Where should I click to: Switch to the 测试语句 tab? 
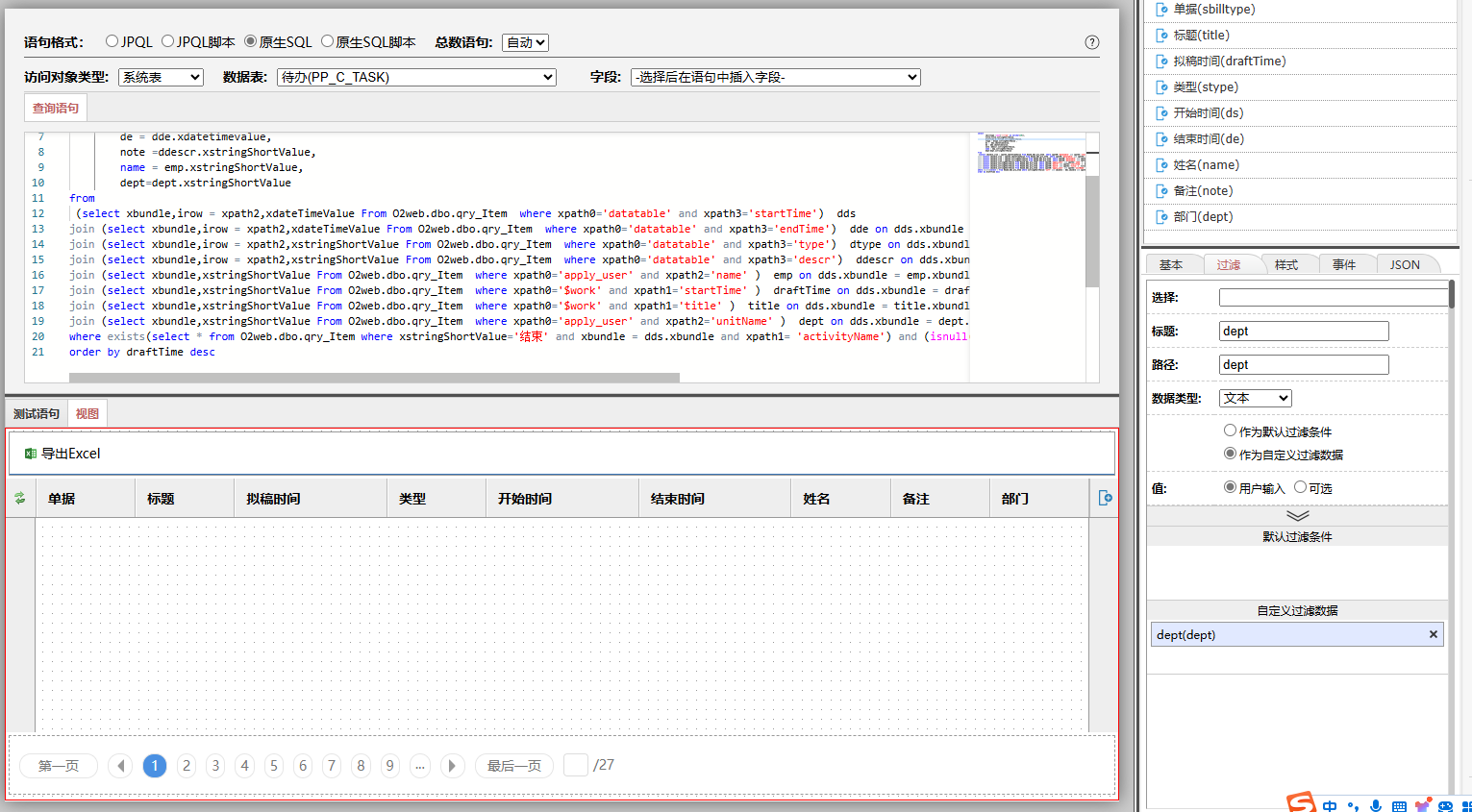(37, 414)
